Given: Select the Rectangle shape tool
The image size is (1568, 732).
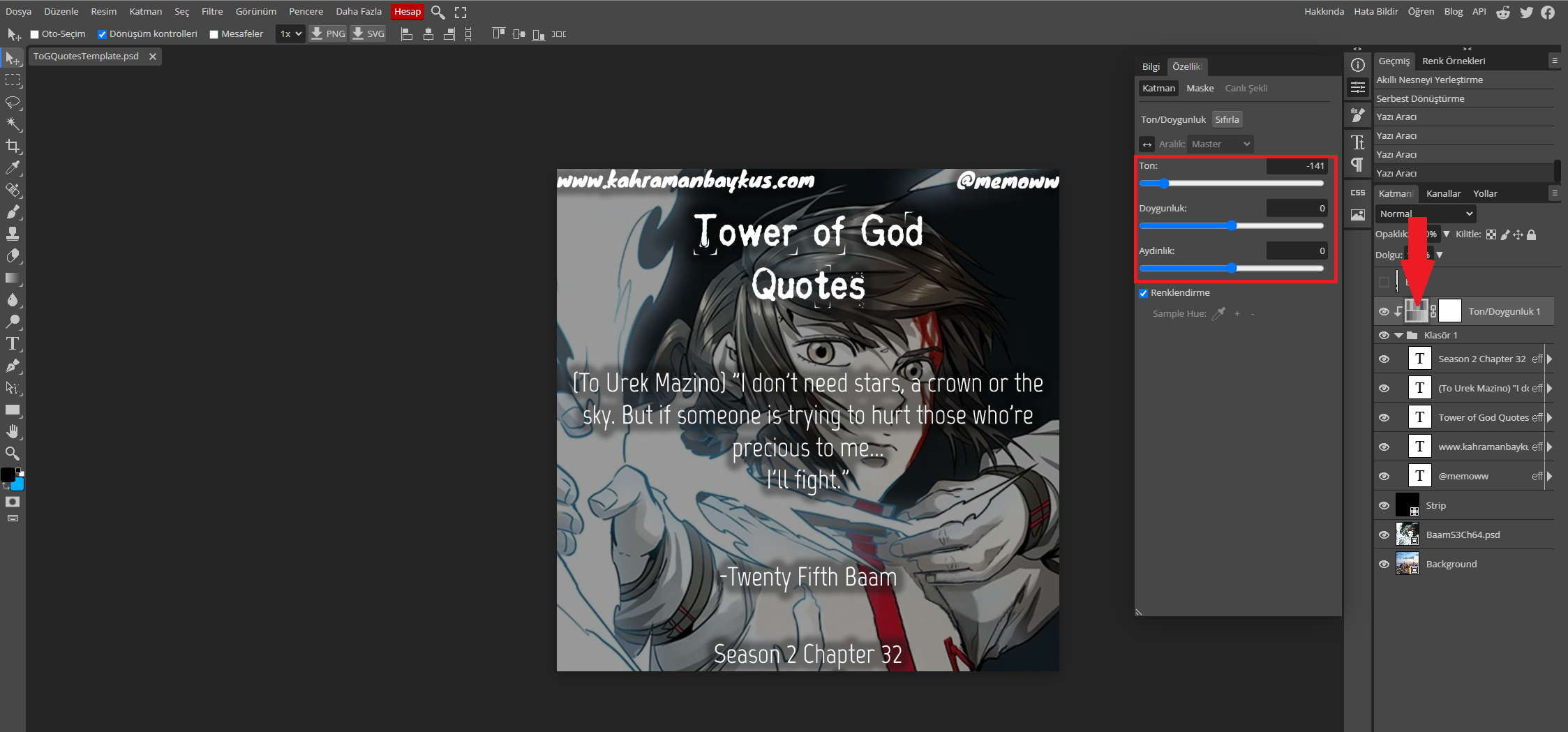Looking at the screenshot, I should [13, 410].
